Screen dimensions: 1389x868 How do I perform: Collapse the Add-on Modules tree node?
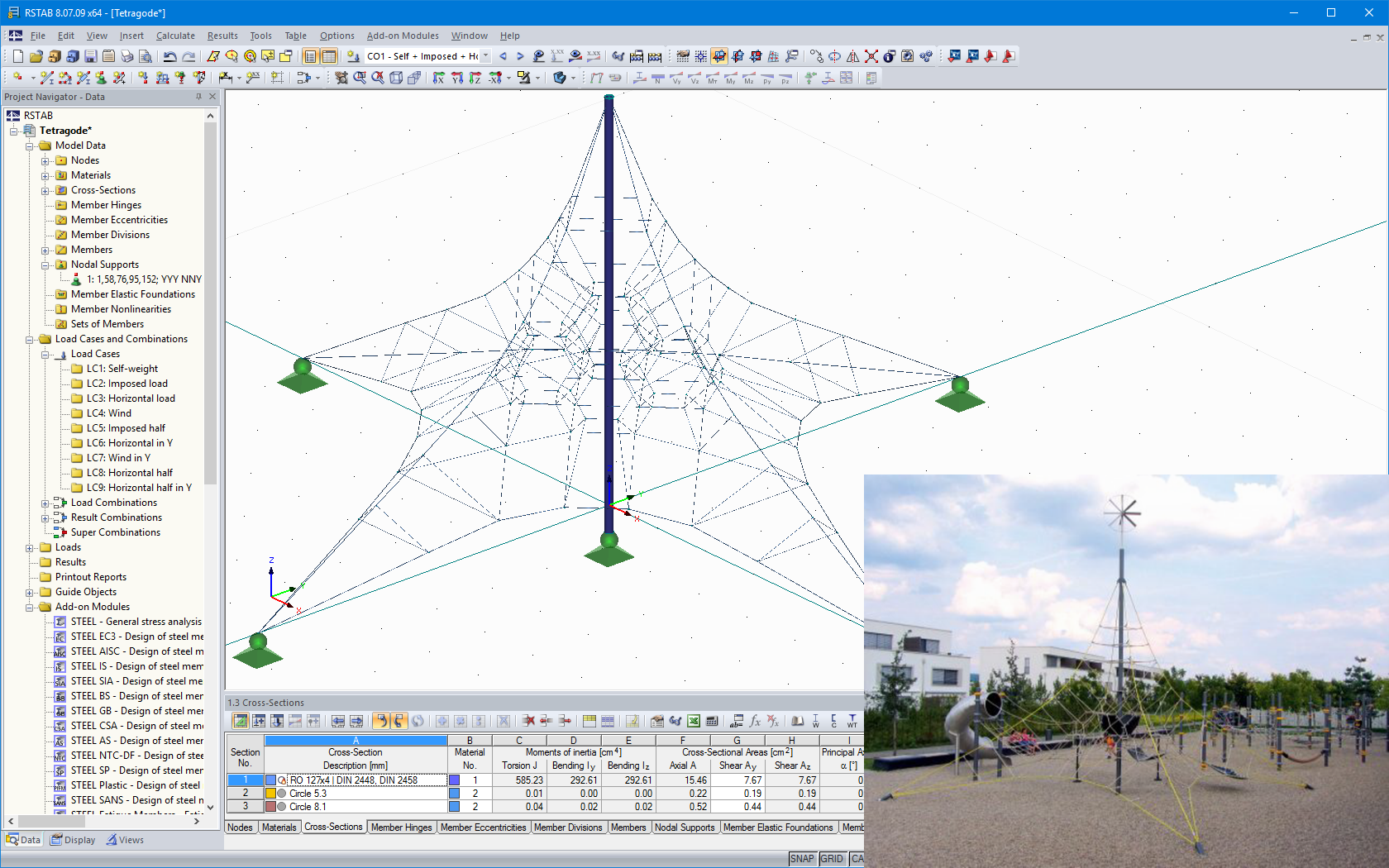[x=30, y=607]
